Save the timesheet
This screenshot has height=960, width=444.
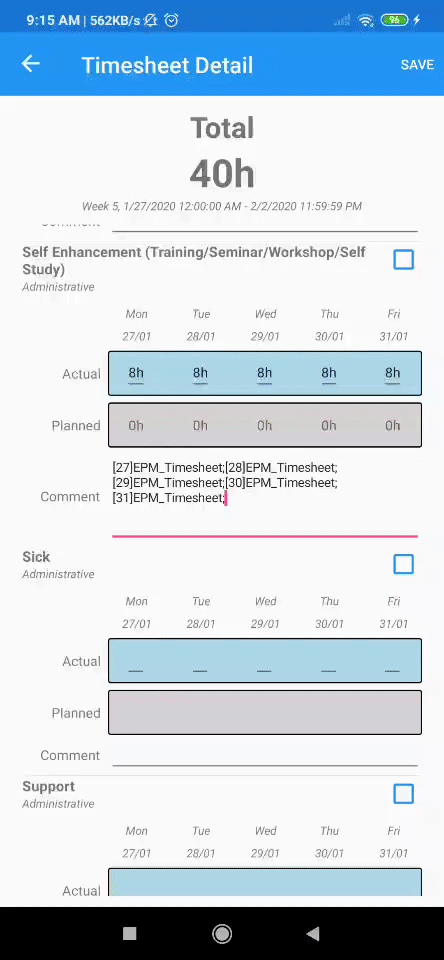pyautogui.click(x=417, y=64)
